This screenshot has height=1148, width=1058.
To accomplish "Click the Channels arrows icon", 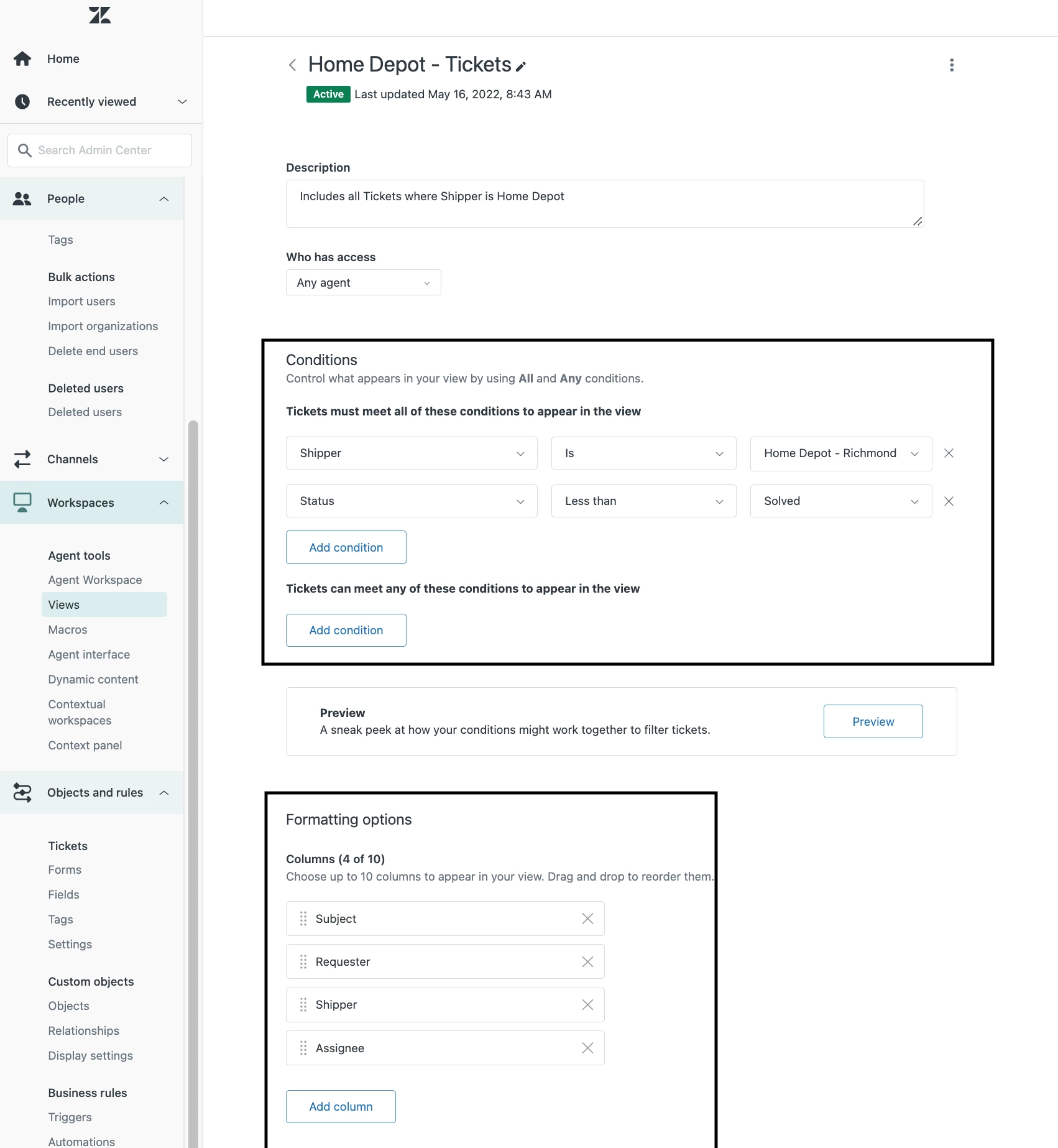I will click(22, 459).
